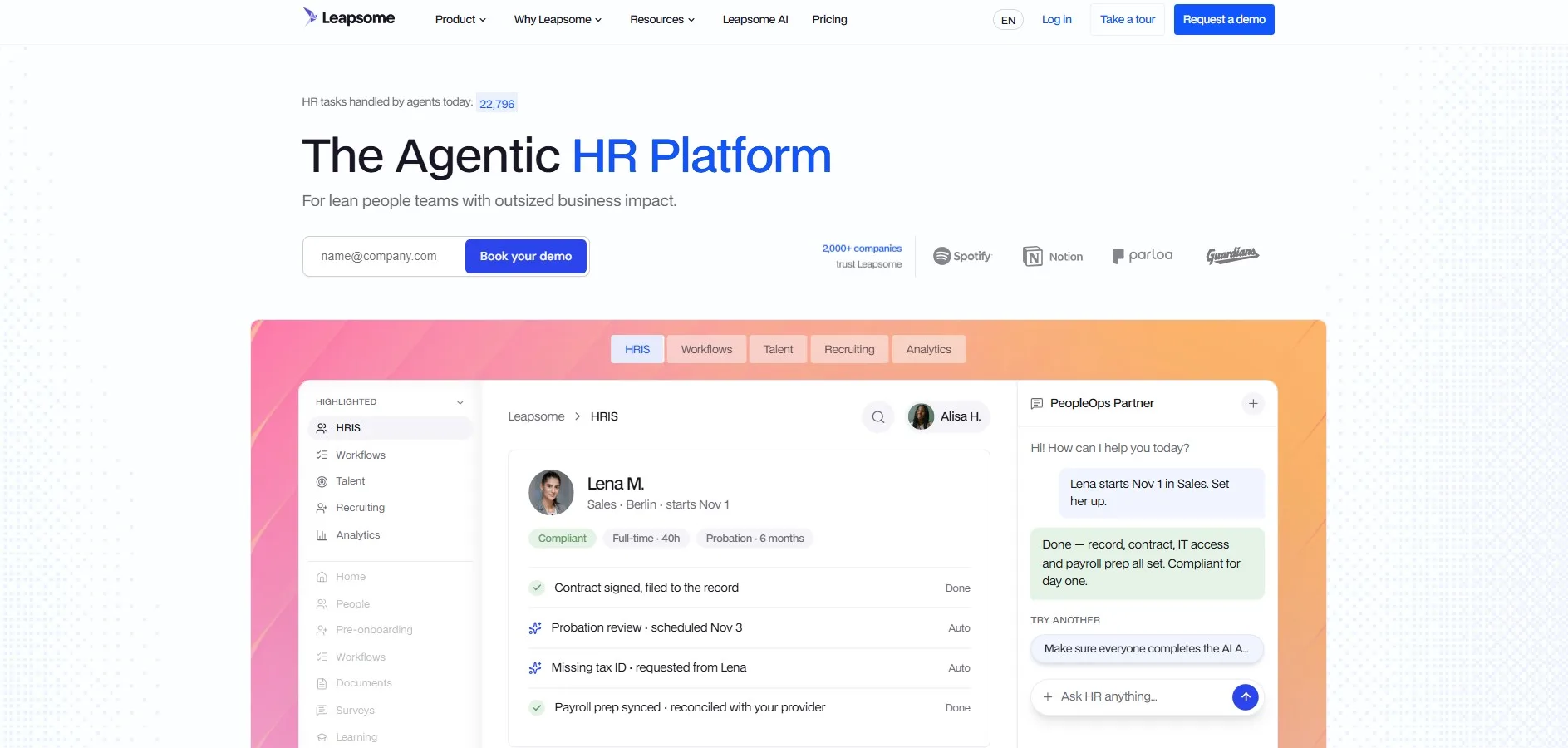The height and width of the screenshot is (748, 1568).
Task: Switch to the Recruiting tab
Action: [x=849, y=350]
